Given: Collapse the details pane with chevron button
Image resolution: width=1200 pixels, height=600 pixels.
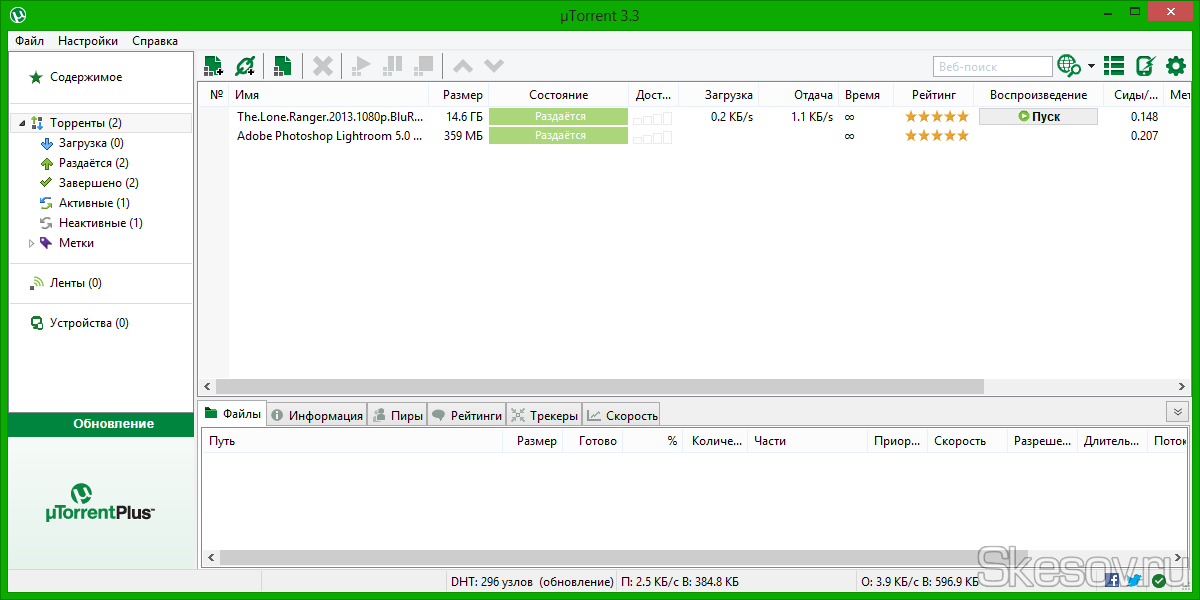Looking at the screenshot, I should coord(1177,412).
